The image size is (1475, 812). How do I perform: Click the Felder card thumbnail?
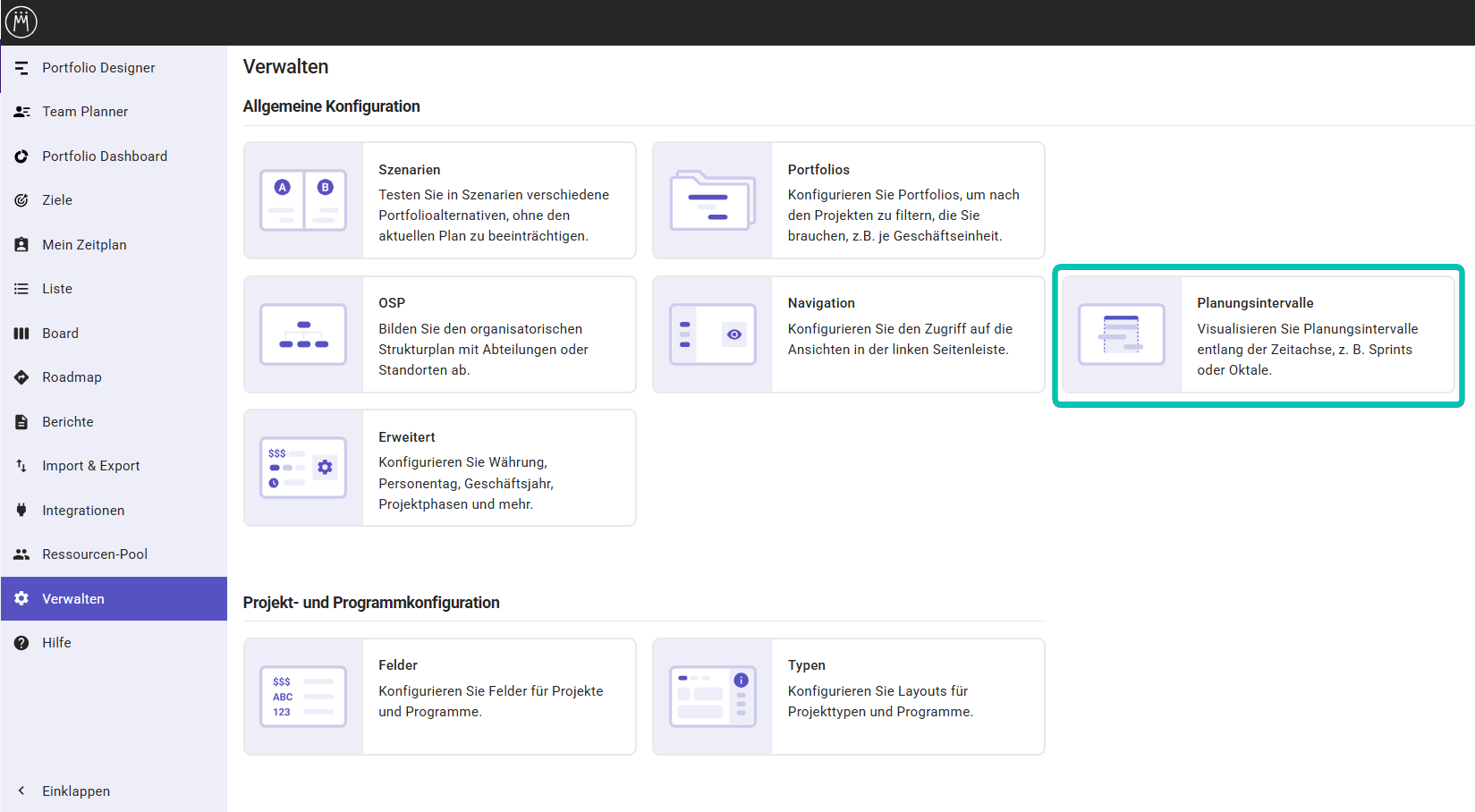(303, 697)
